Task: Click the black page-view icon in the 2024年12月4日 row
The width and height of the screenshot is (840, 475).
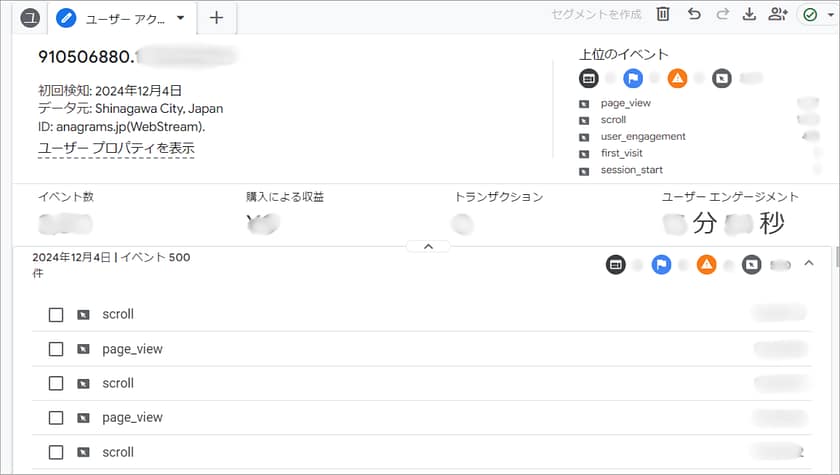Action: [616, 264]
